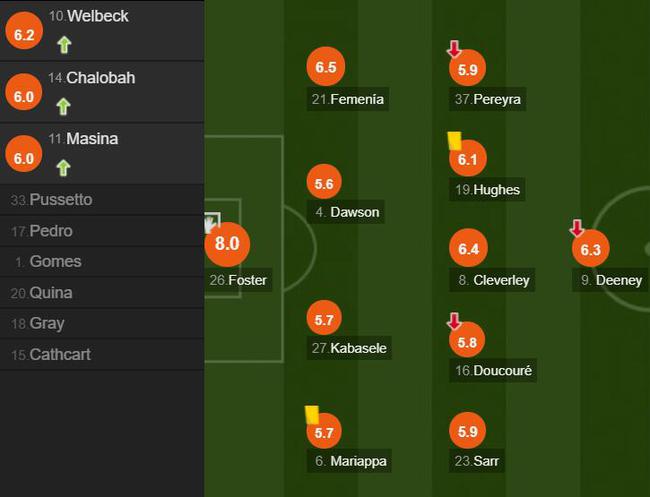Click the red substitution arrow on Deeney
Viewport: 650px width, 497px height.
click(577, 228)
